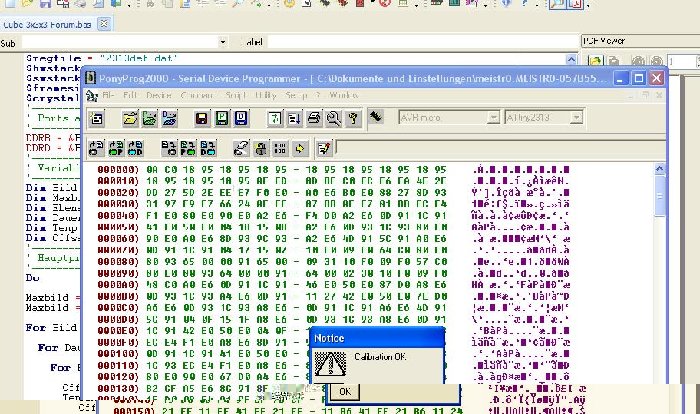
Task: Click the New Window toolbar icon in PonyProg
Action: (x=98, y=119)
